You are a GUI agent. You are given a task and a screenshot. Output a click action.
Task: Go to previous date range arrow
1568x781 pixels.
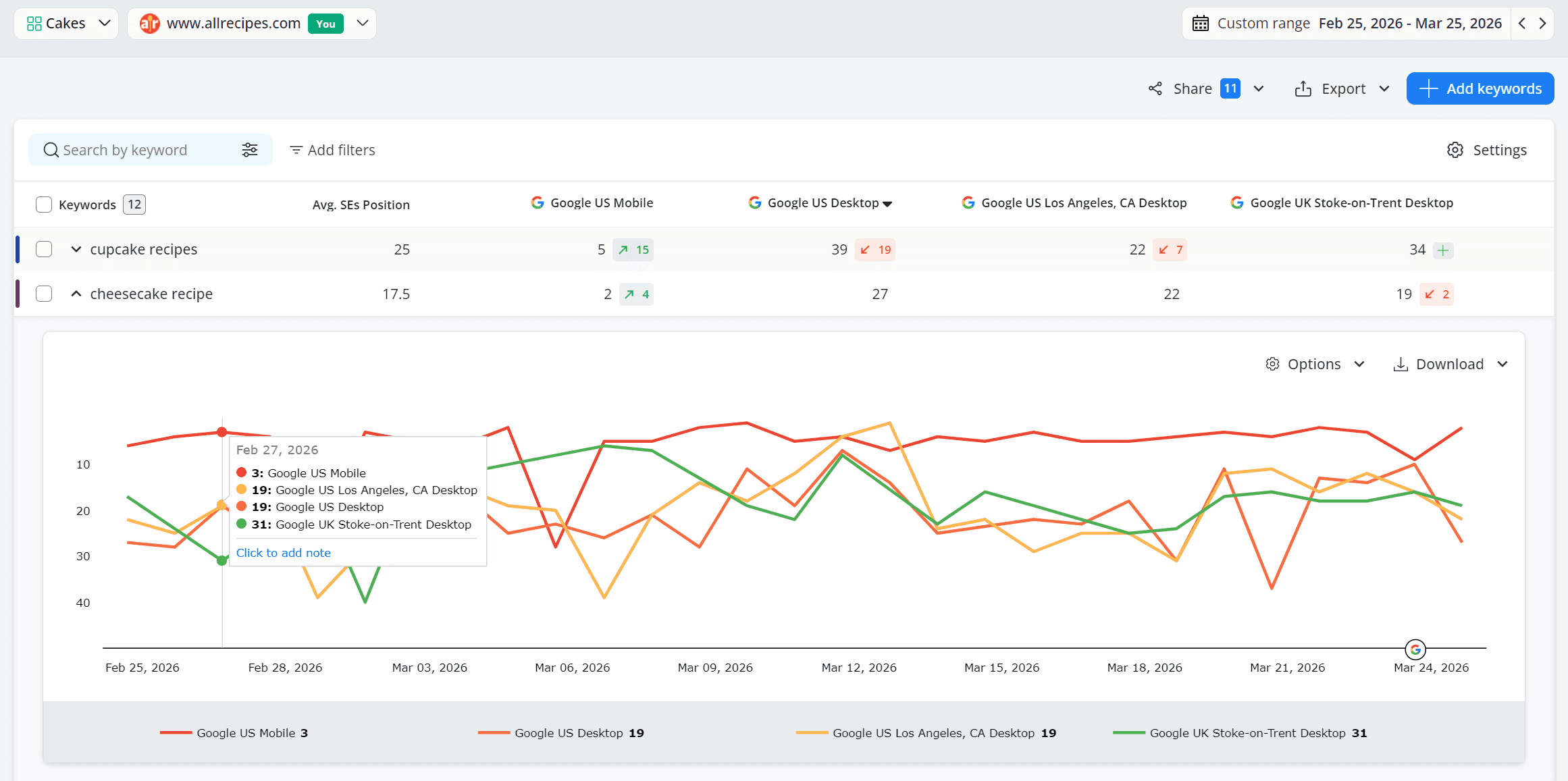(x=1522, y=24)
